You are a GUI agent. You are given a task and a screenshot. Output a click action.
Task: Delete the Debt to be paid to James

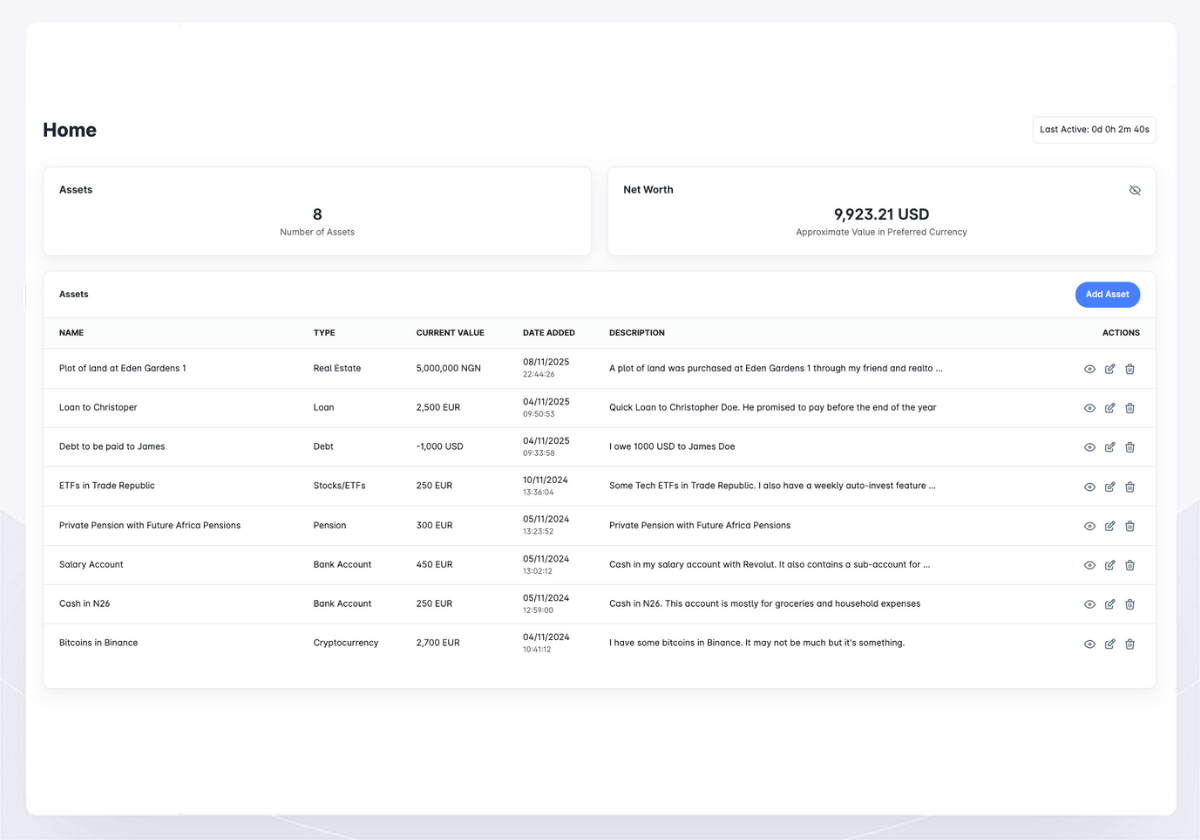1130,447
